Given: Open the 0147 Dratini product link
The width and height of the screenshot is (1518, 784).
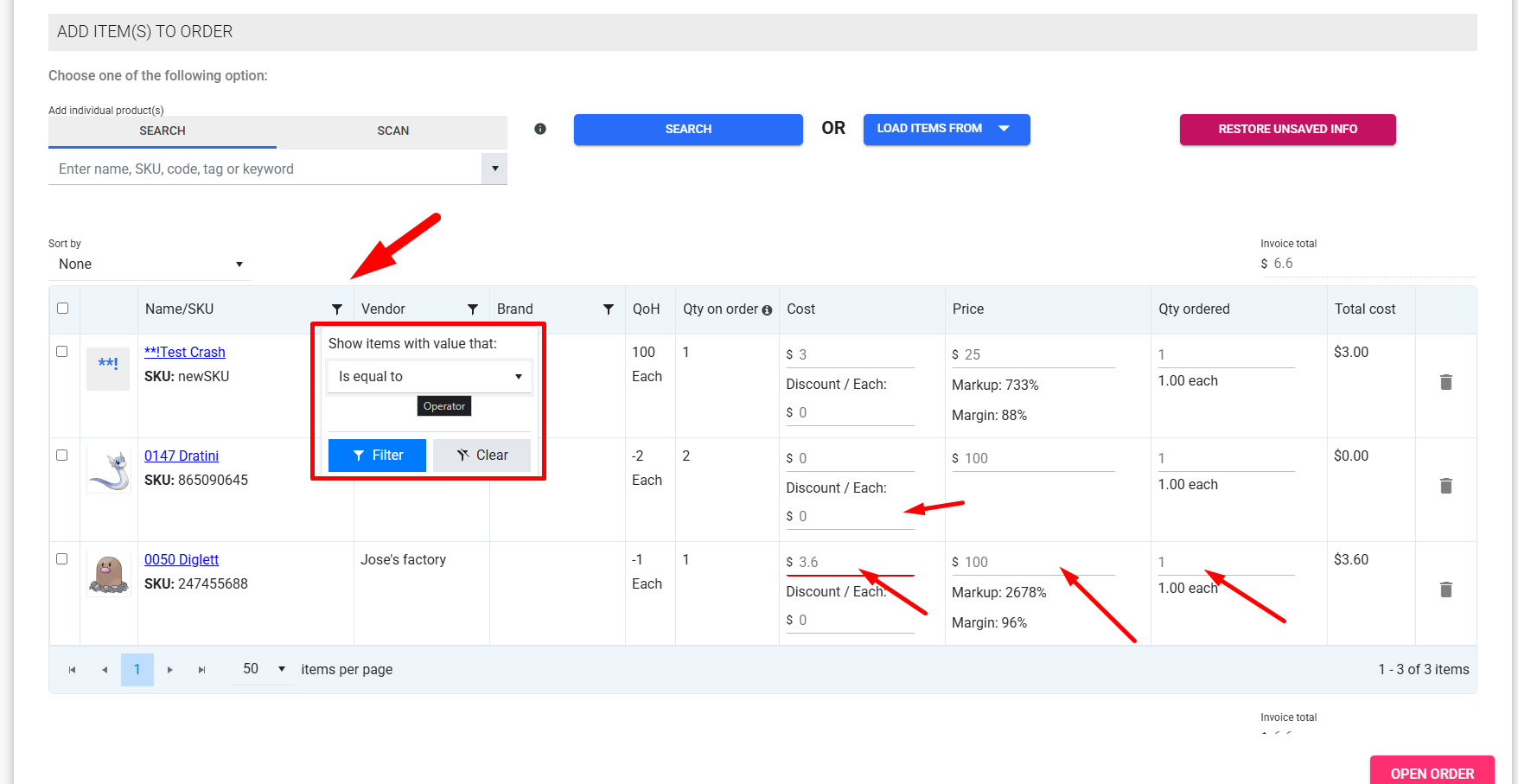Looking at the screenshot, I should pyautogui.click(x=182, y=456).
